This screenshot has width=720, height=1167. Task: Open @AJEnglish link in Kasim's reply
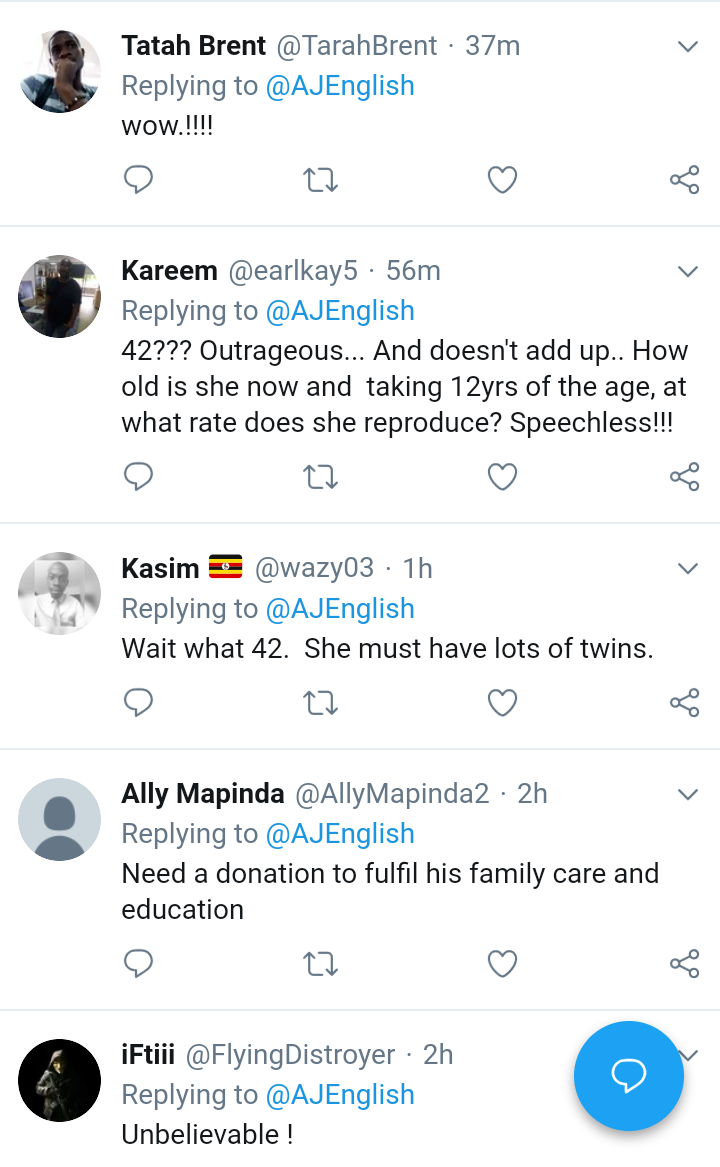point(340,608)
